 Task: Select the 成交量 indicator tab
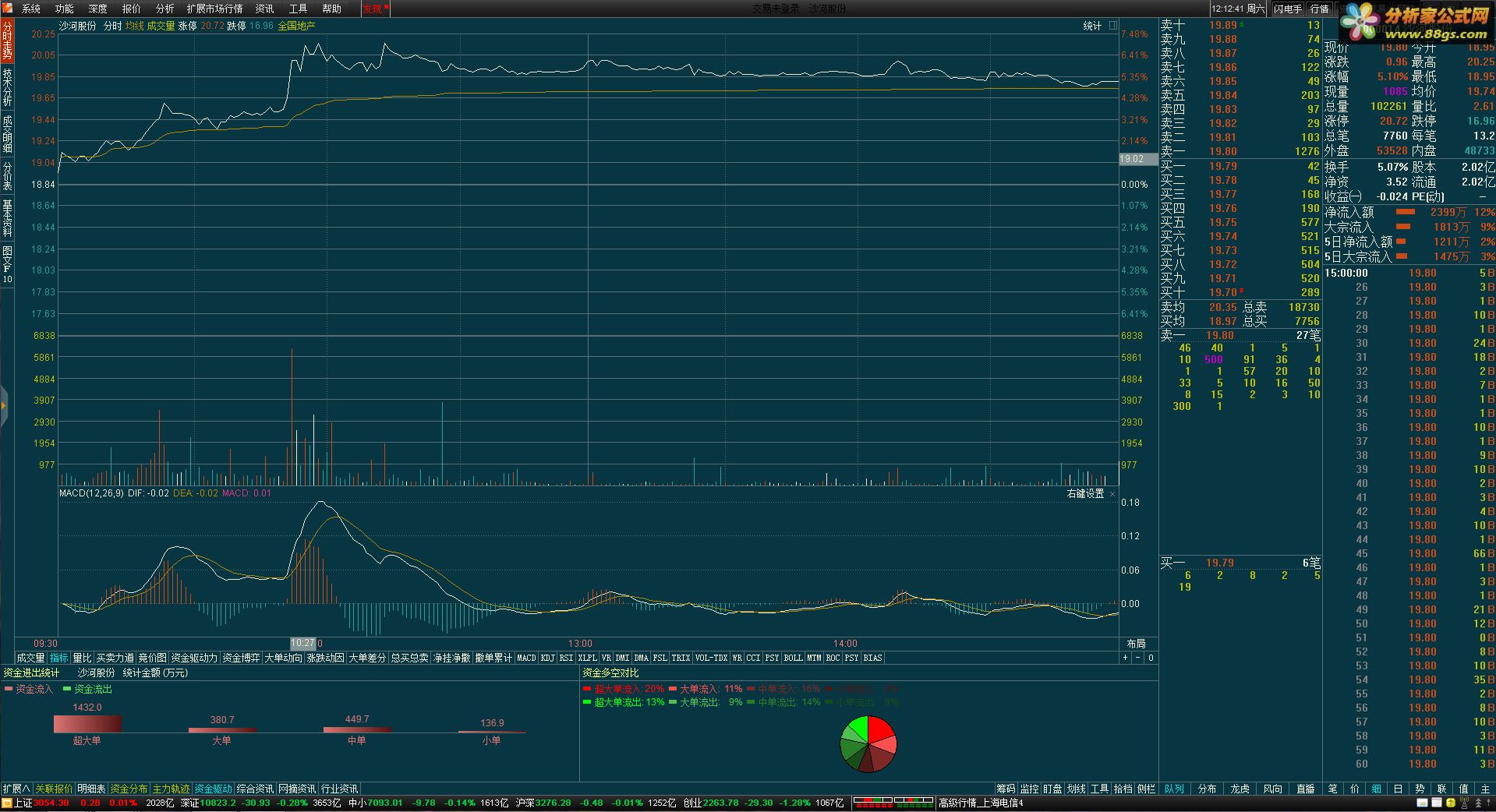pos(30,658)
